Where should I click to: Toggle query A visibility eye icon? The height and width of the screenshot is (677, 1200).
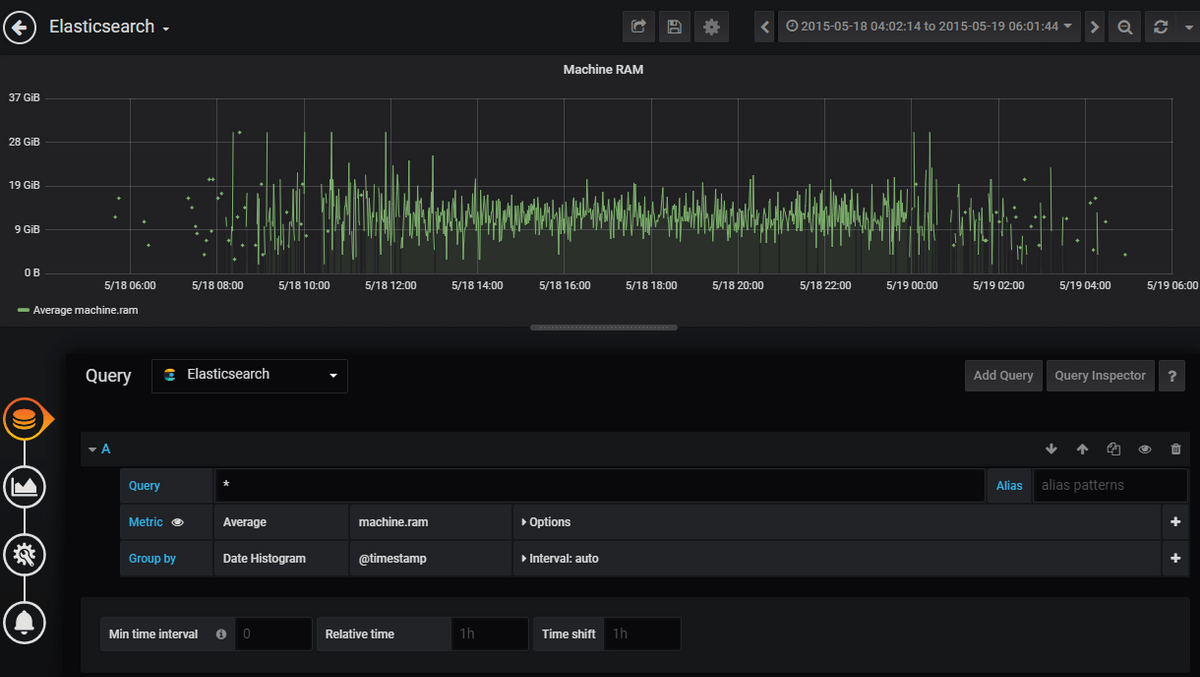[1145, 450]
